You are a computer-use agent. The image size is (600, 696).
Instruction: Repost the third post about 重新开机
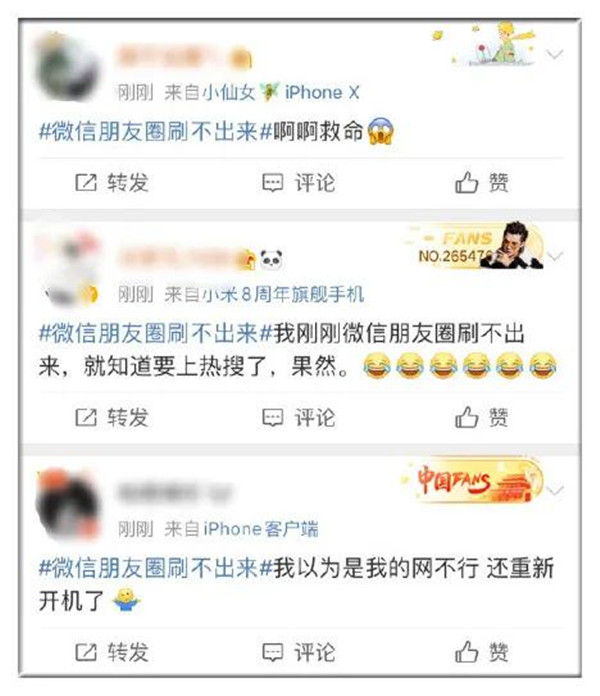click(112, 652)
